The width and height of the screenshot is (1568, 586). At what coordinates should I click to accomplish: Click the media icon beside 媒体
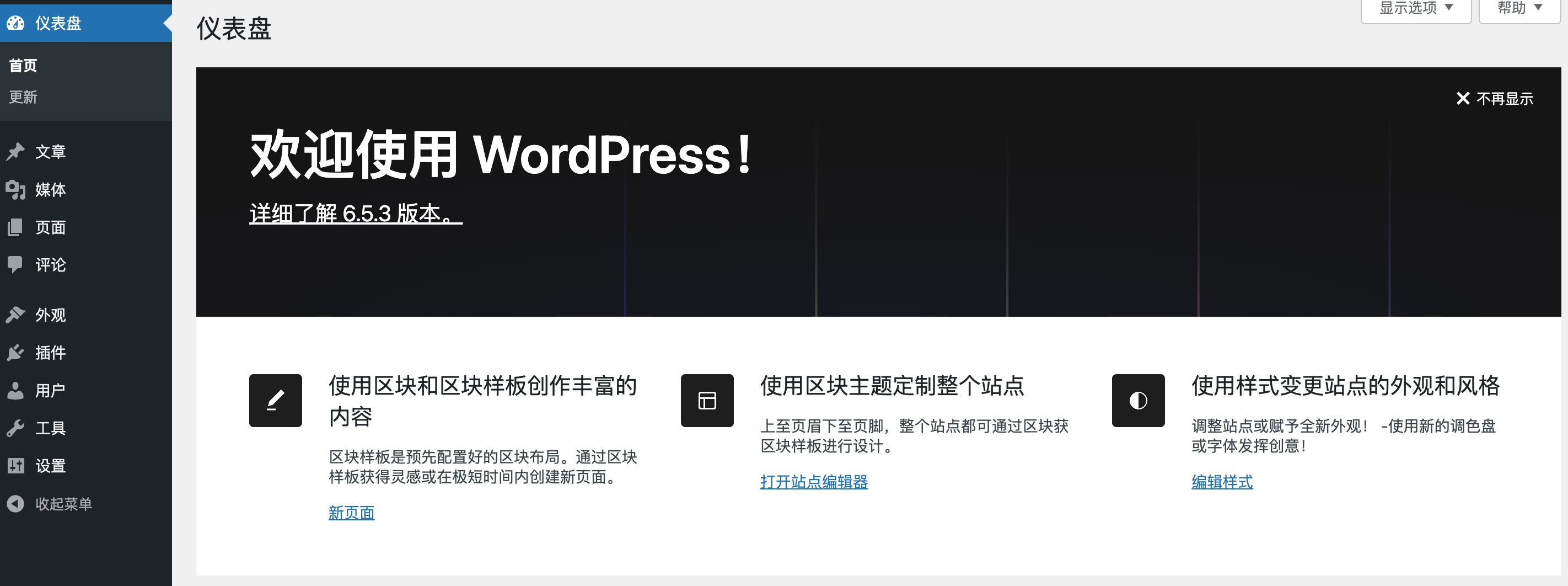tap(15, 189)
